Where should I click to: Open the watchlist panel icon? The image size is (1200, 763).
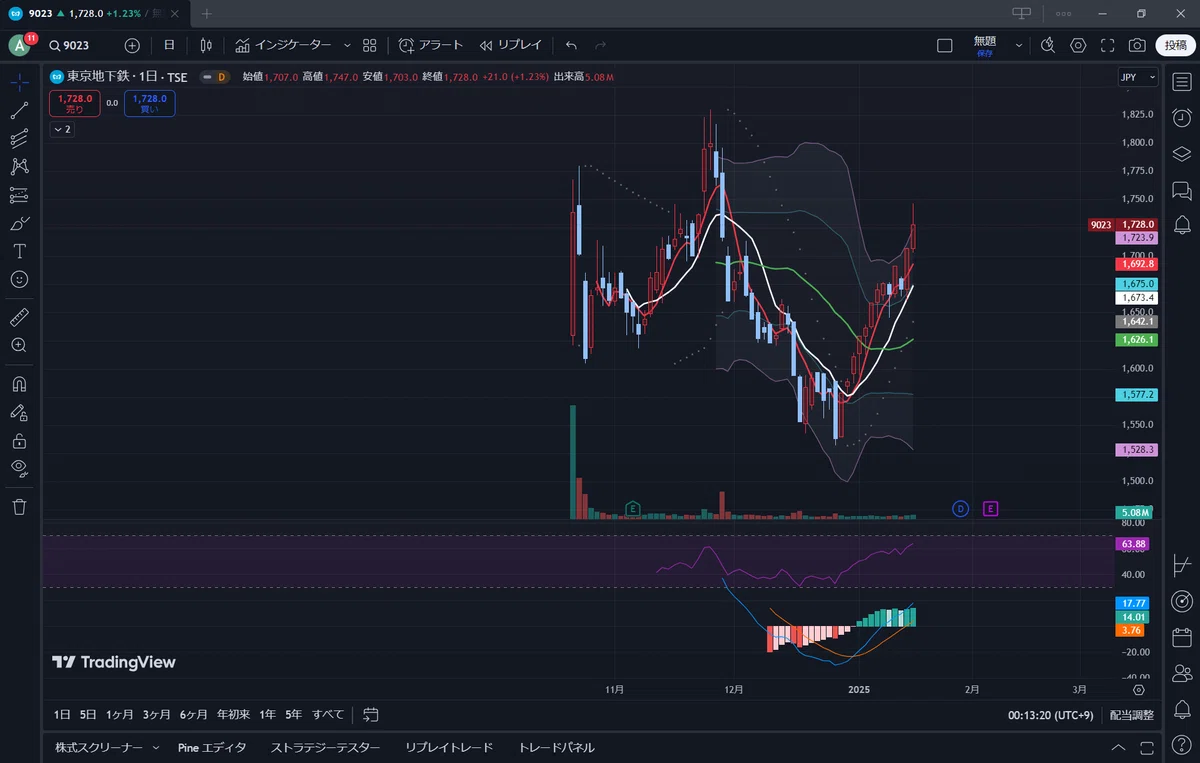point(1182,83)
